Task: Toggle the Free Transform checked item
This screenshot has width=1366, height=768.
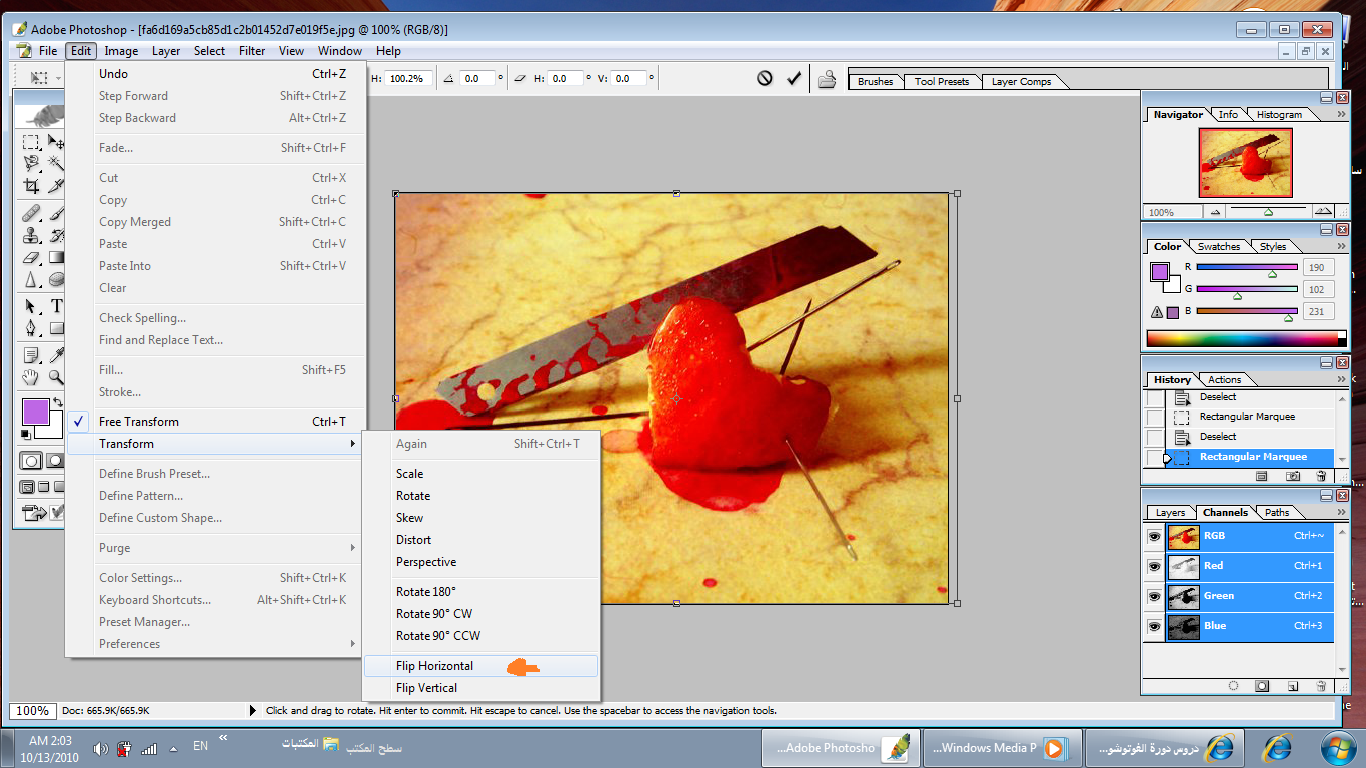Action: [139, 422]
